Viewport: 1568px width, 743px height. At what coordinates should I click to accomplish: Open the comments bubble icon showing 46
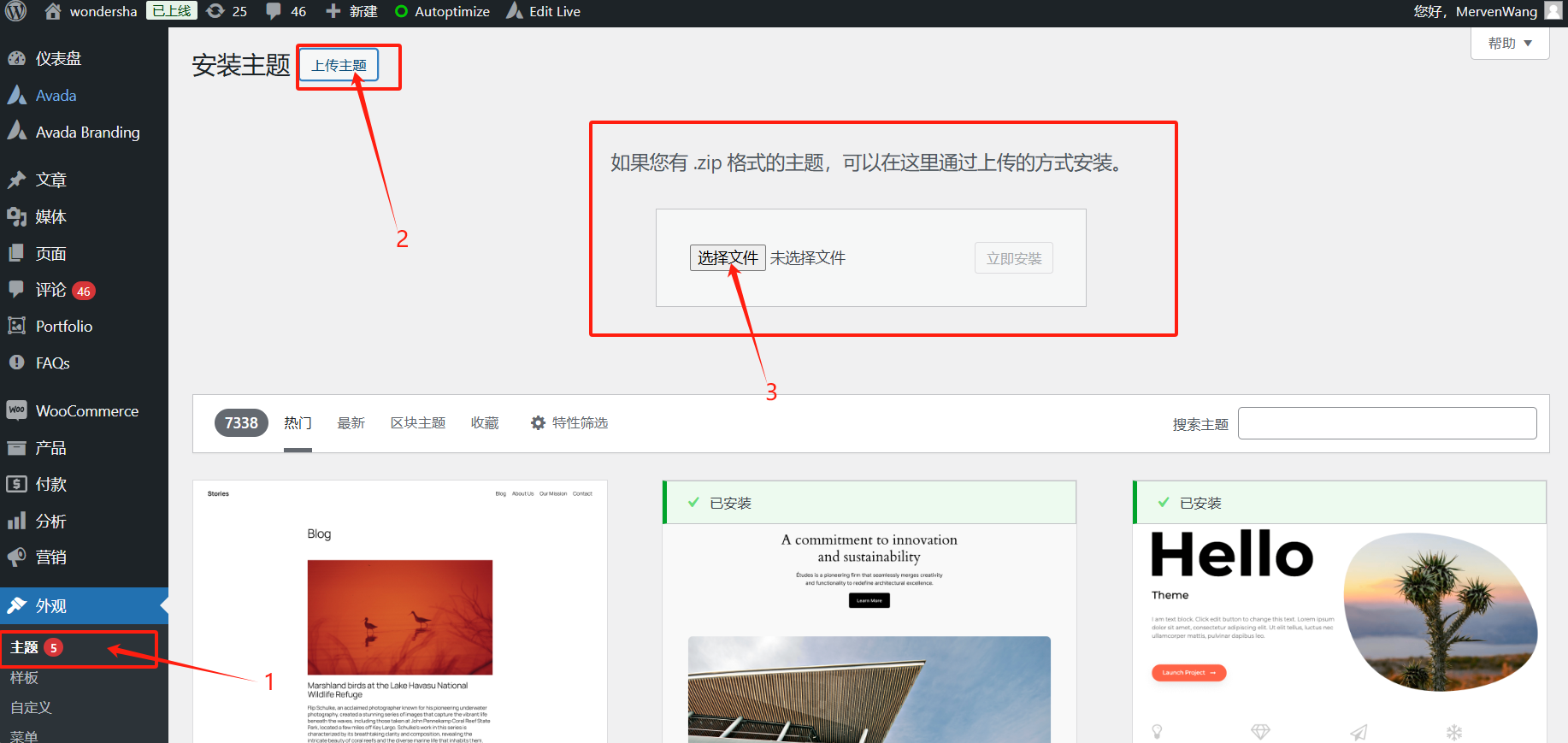click(274, 11)
